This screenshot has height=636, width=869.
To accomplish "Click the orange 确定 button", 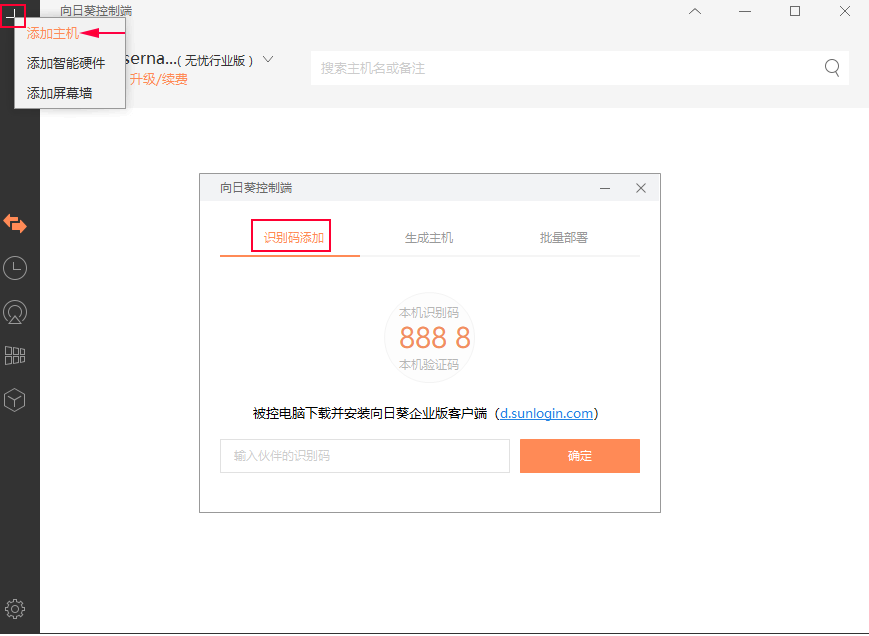I will pyautogui.click(x=580, y=456).
